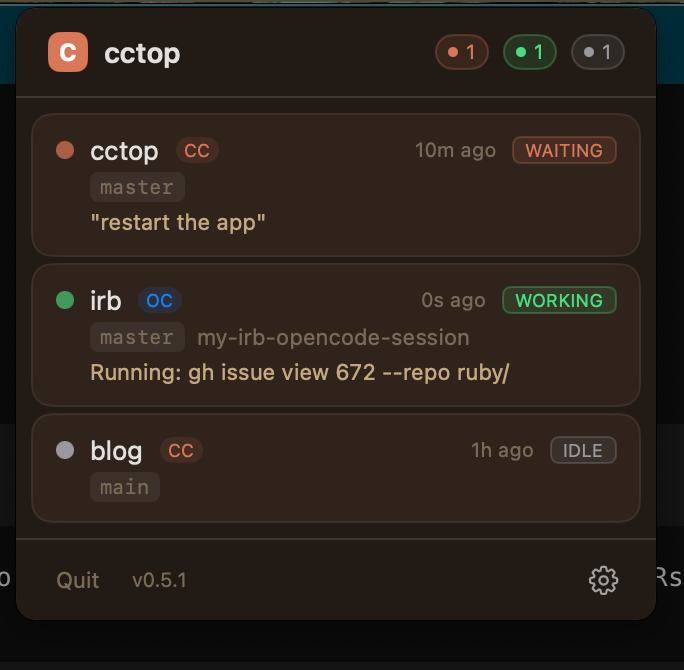Screen dimensions: 684x670
Task: Click the CC badge next to cctop
Action: click(197, 151)
